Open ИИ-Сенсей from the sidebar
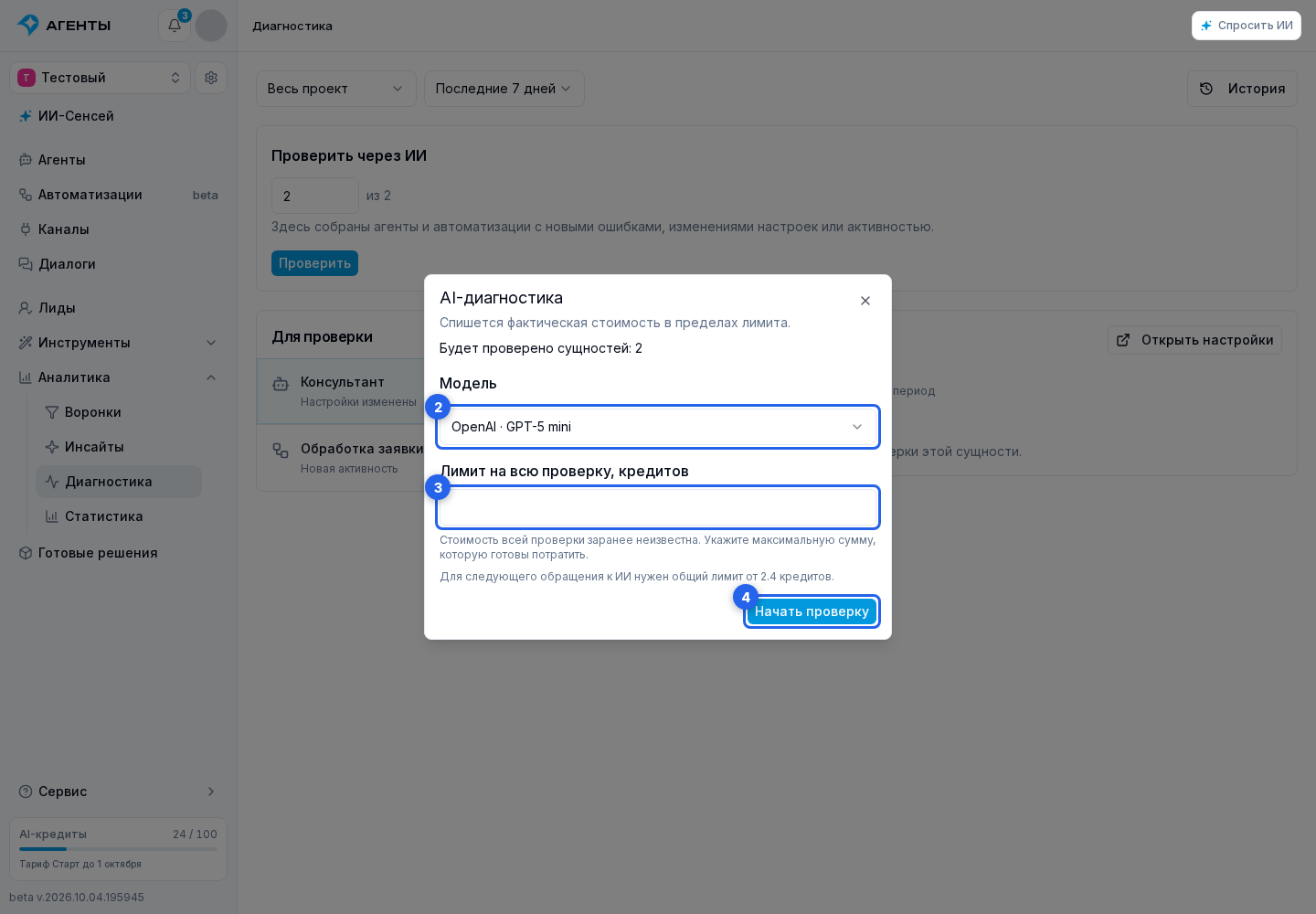 tap(119, 116)
